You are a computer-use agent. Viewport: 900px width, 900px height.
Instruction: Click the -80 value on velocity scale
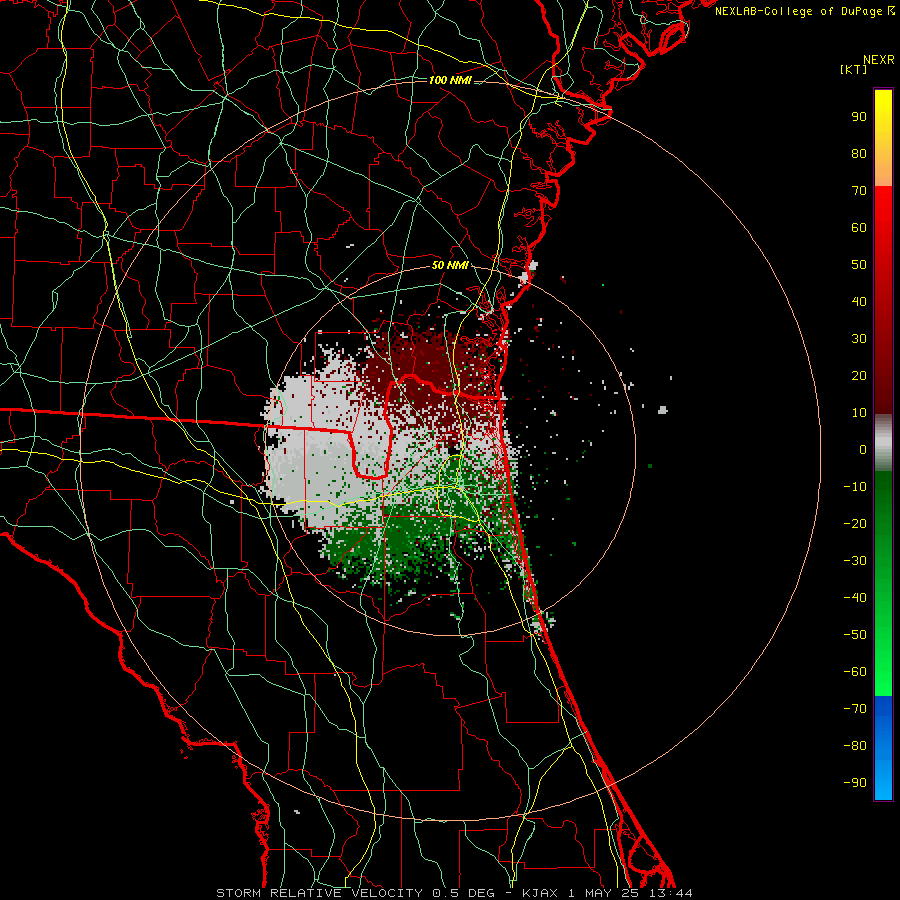click(855, 746)
